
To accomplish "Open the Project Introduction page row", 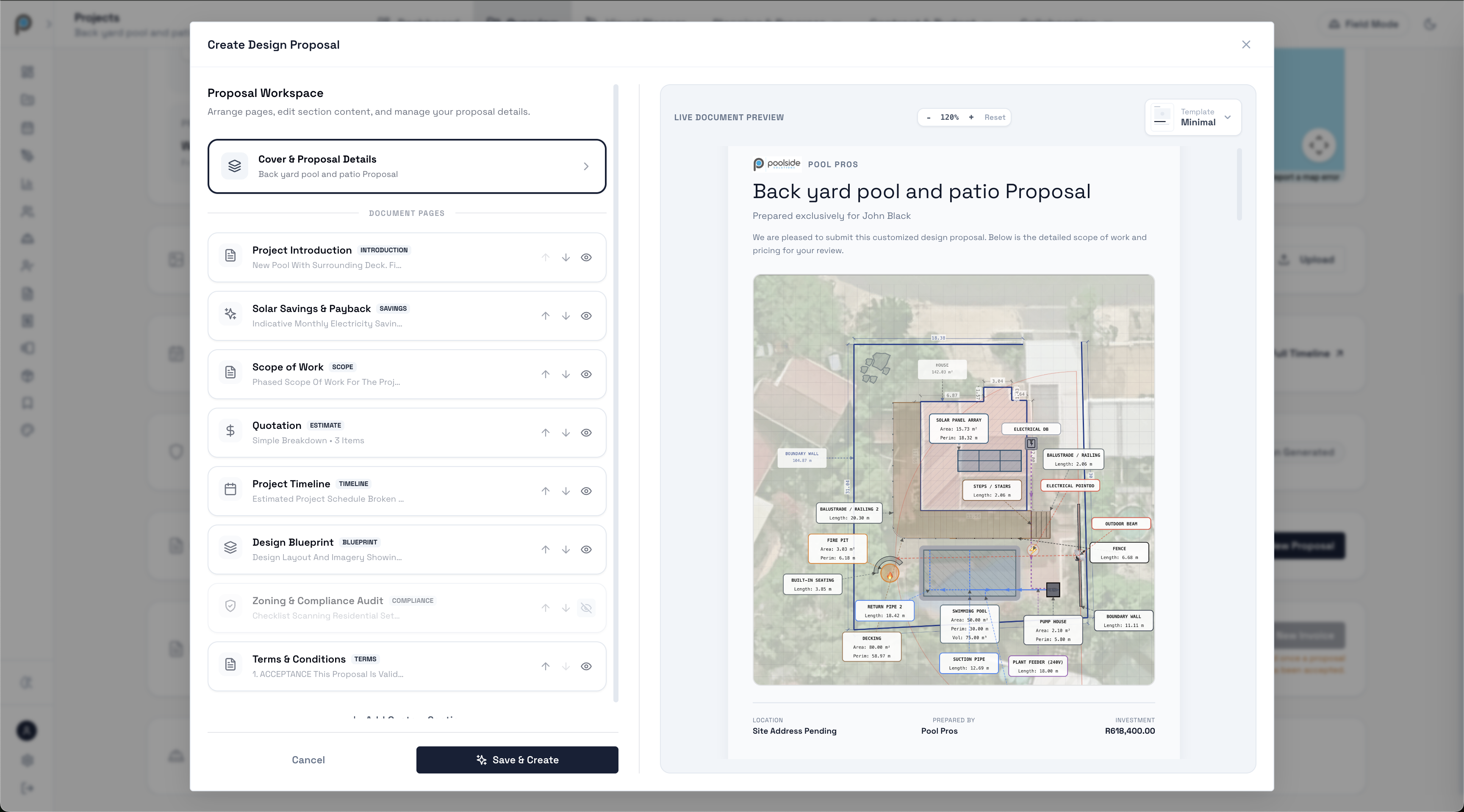I will 407,257.
